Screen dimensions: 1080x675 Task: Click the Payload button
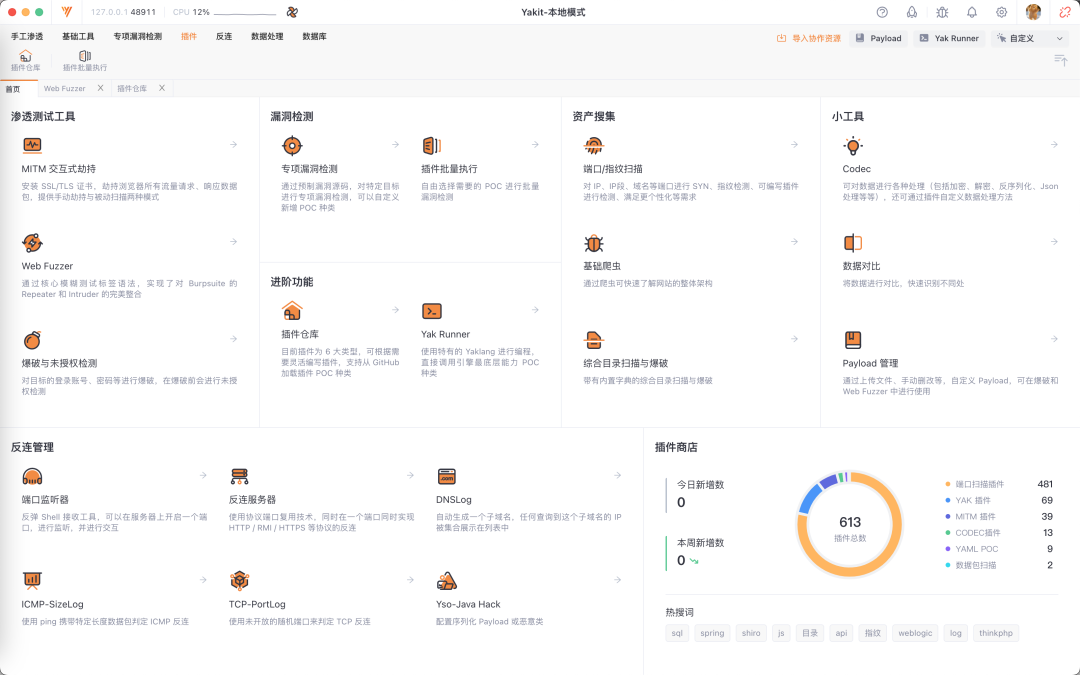coord(878,39)
